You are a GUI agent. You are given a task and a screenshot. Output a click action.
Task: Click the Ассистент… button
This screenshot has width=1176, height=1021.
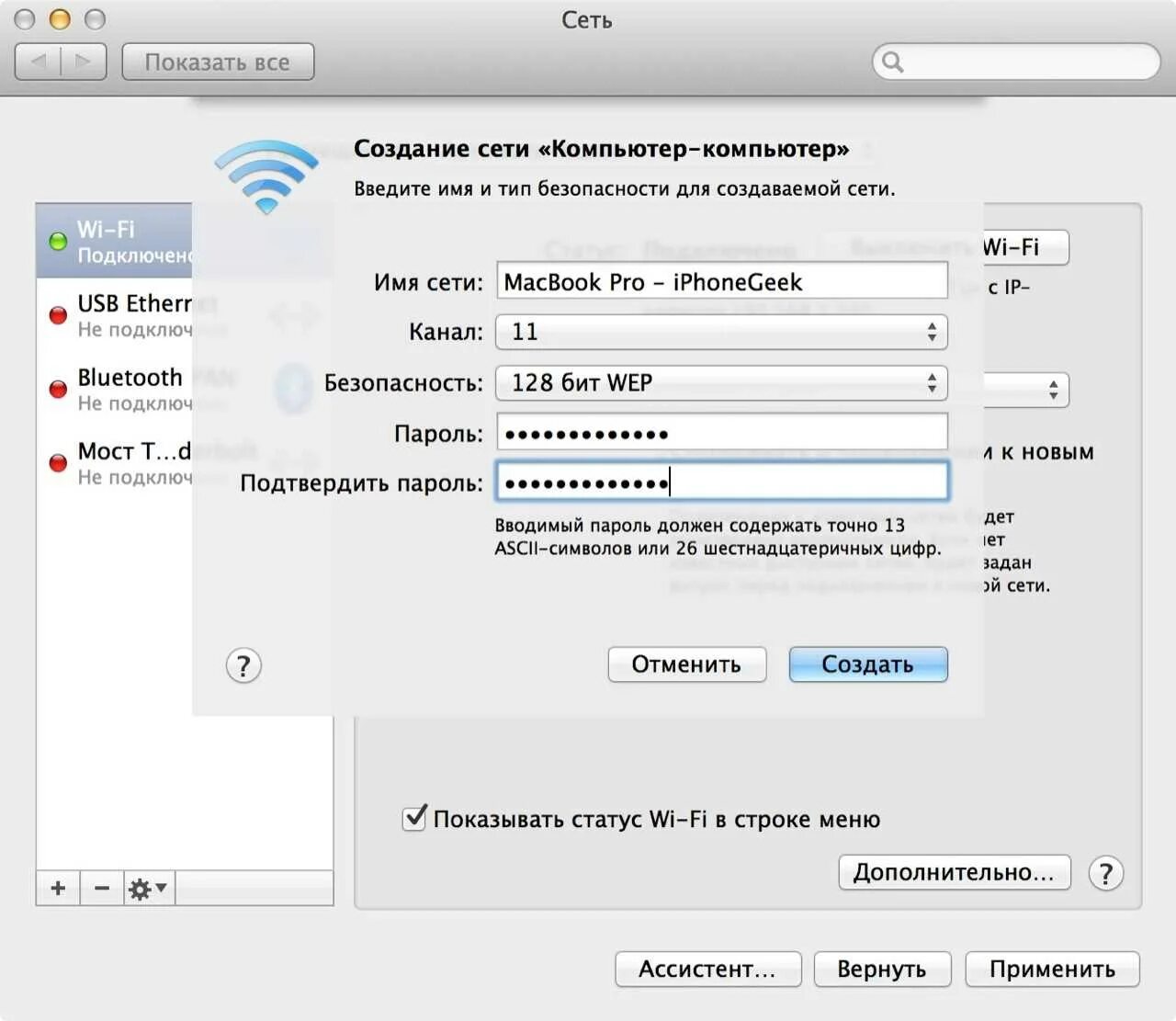pos(708,969)
